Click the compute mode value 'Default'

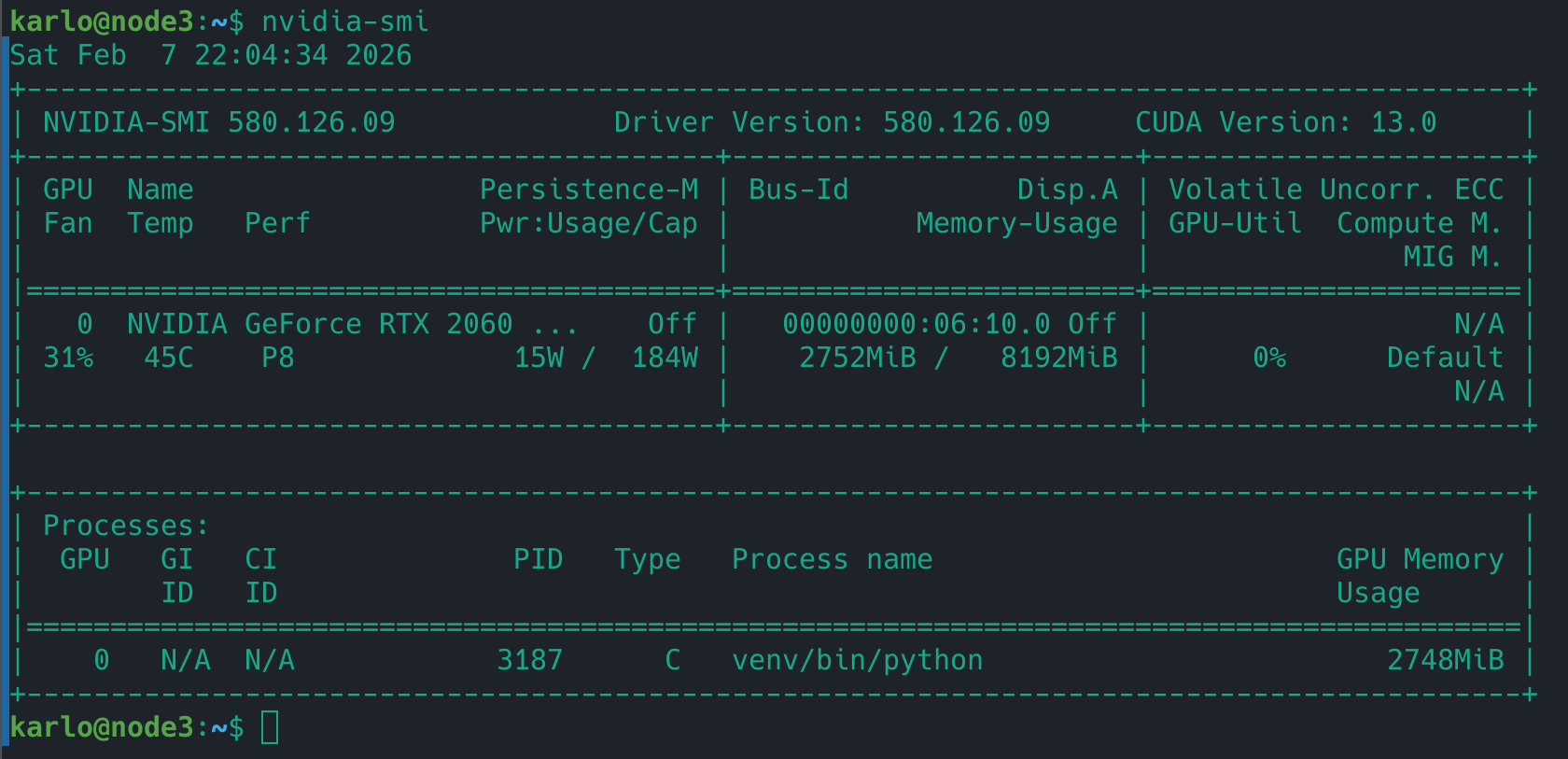click(1446, 358)
